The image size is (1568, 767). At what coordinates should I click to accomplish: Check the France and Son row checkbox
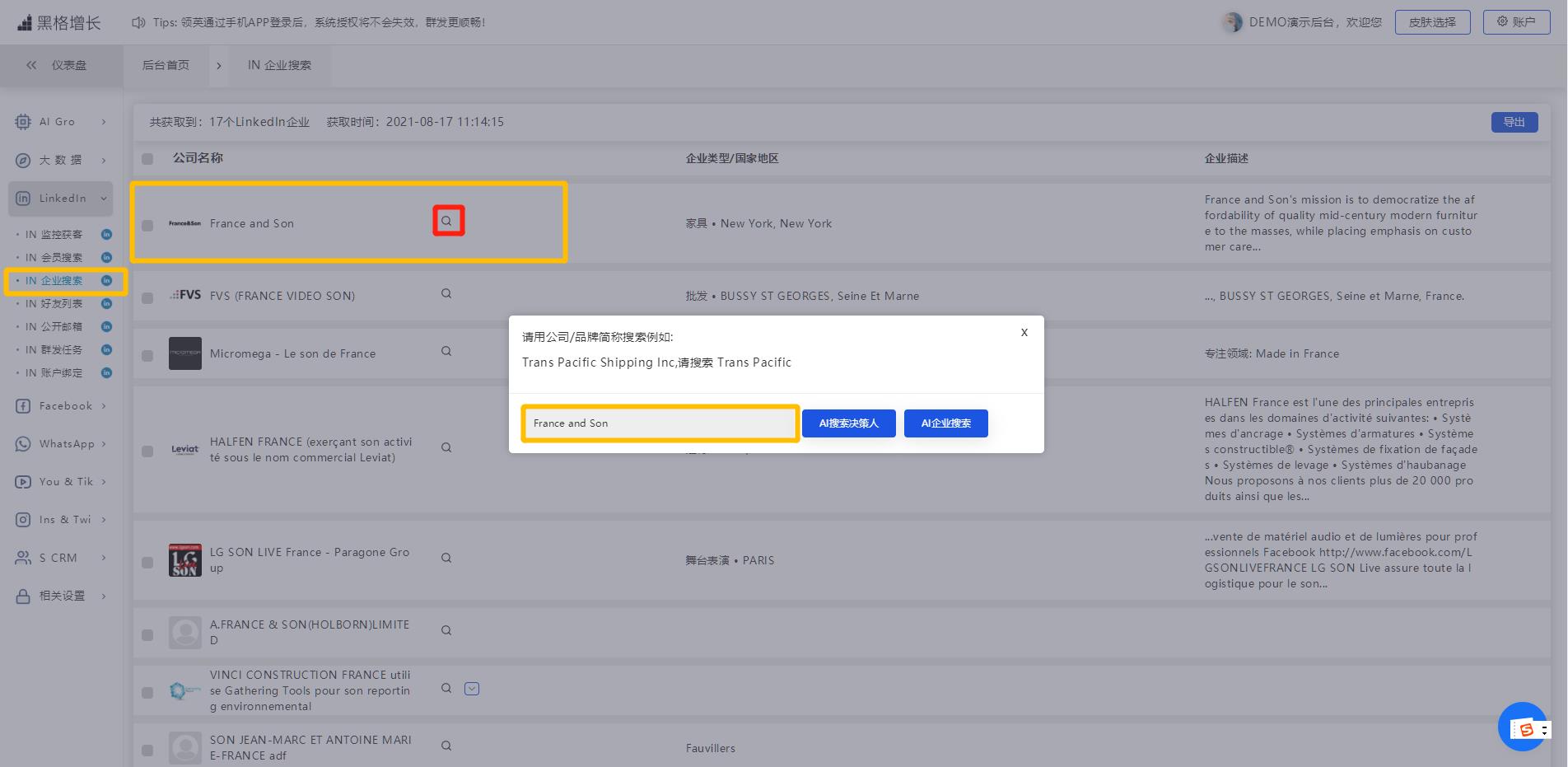pyautogui.click(x=147, y=226)
